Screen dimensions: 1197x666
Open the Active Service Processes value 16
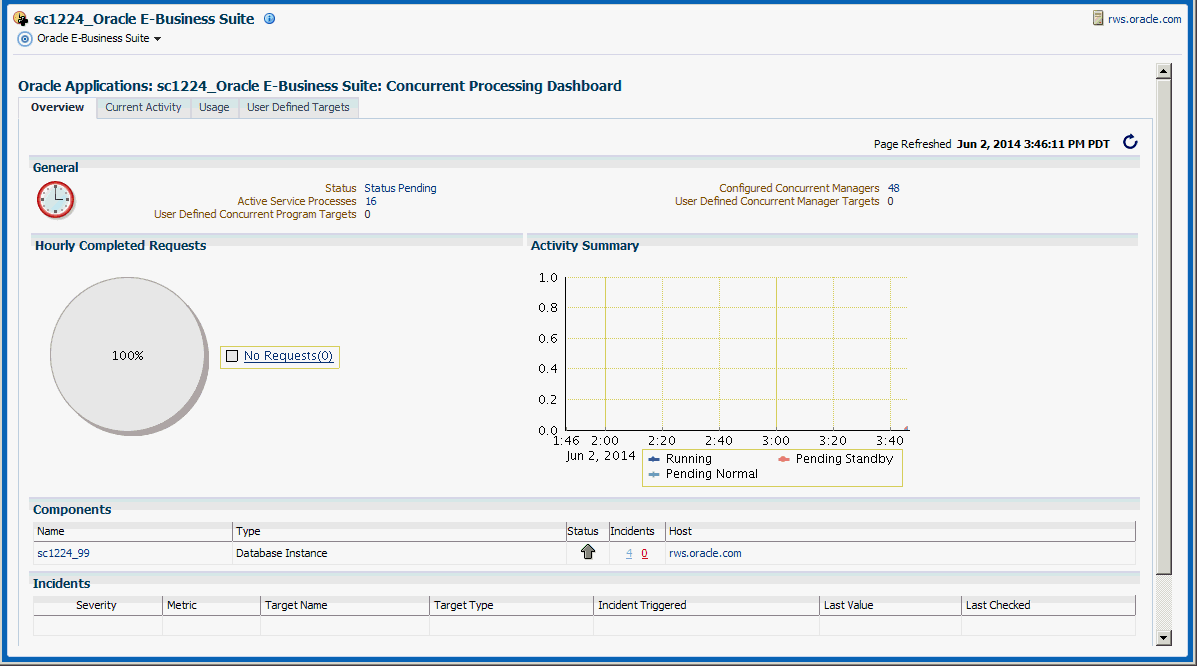pos(371,201)
